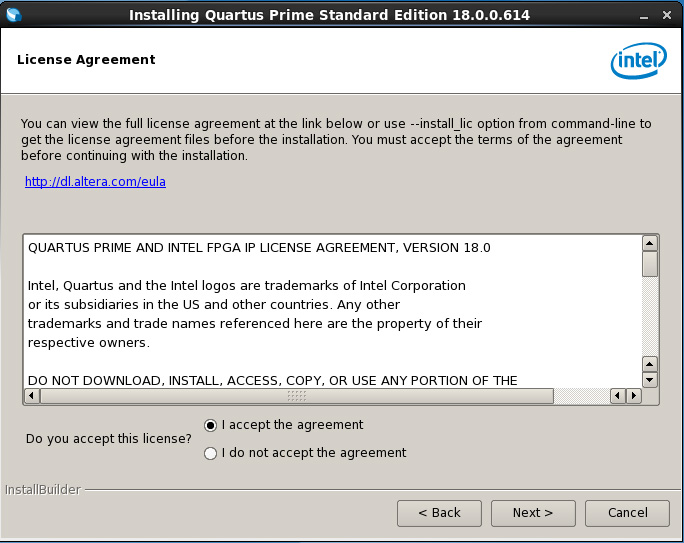Cancel the Quartus Prime installation
This screenshot has width=684, height=543.
click(x=627, y=513)
